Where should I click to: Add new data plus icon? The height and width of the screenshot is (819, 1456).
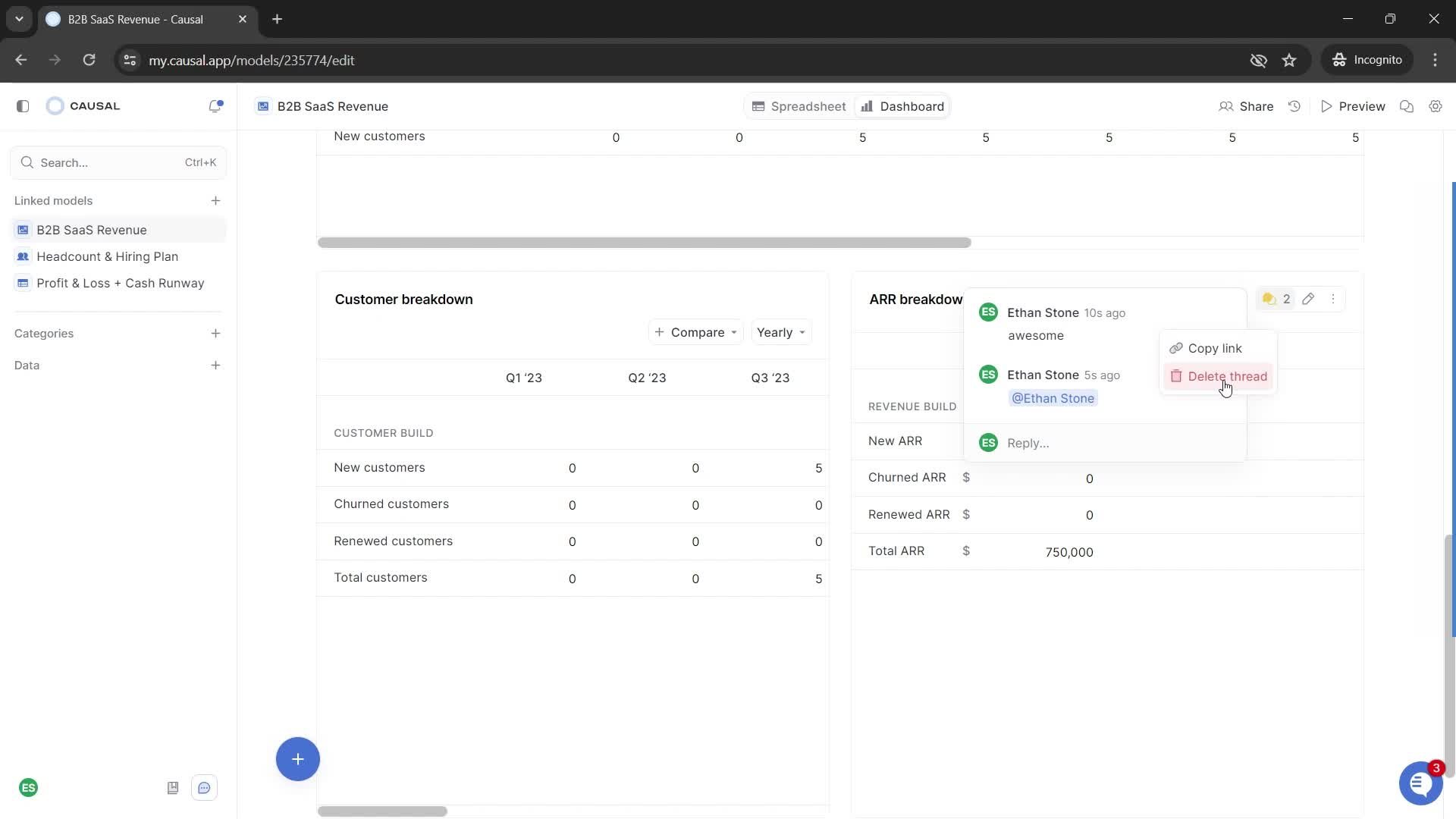(x=215, y=366)
